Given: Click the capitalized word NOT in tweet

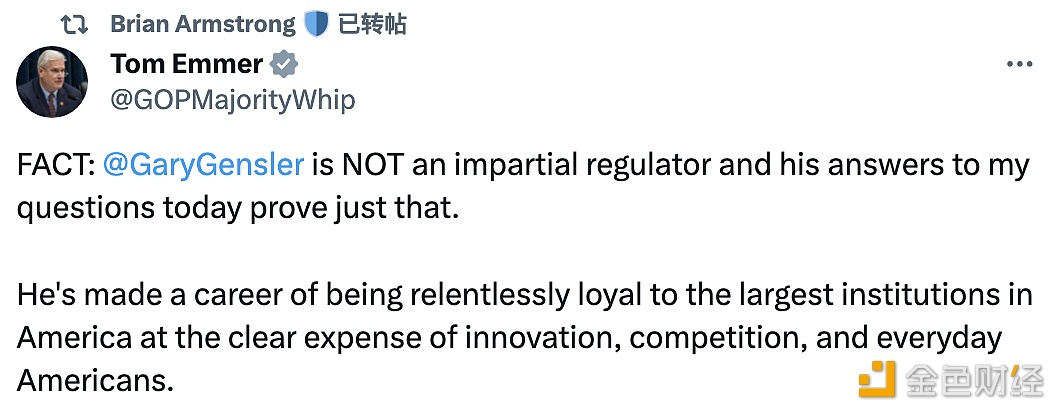Looking at the screenshot, I should (372, 166).
